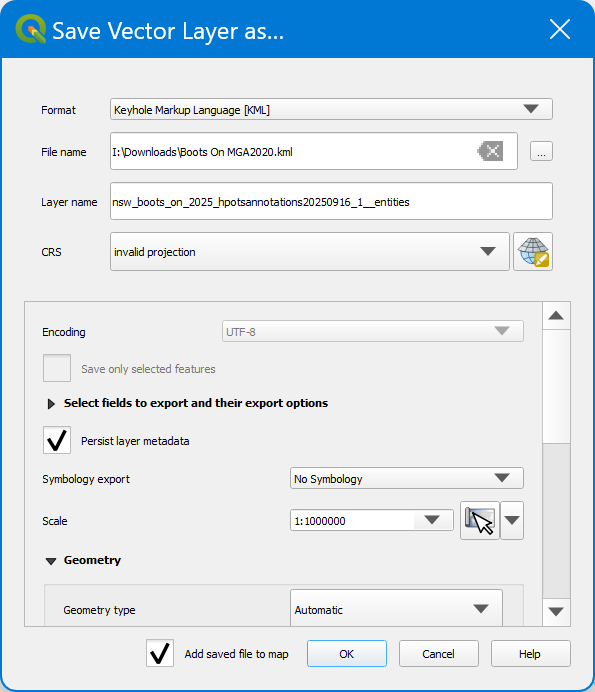Click the scrollbar down arrow

556,612
